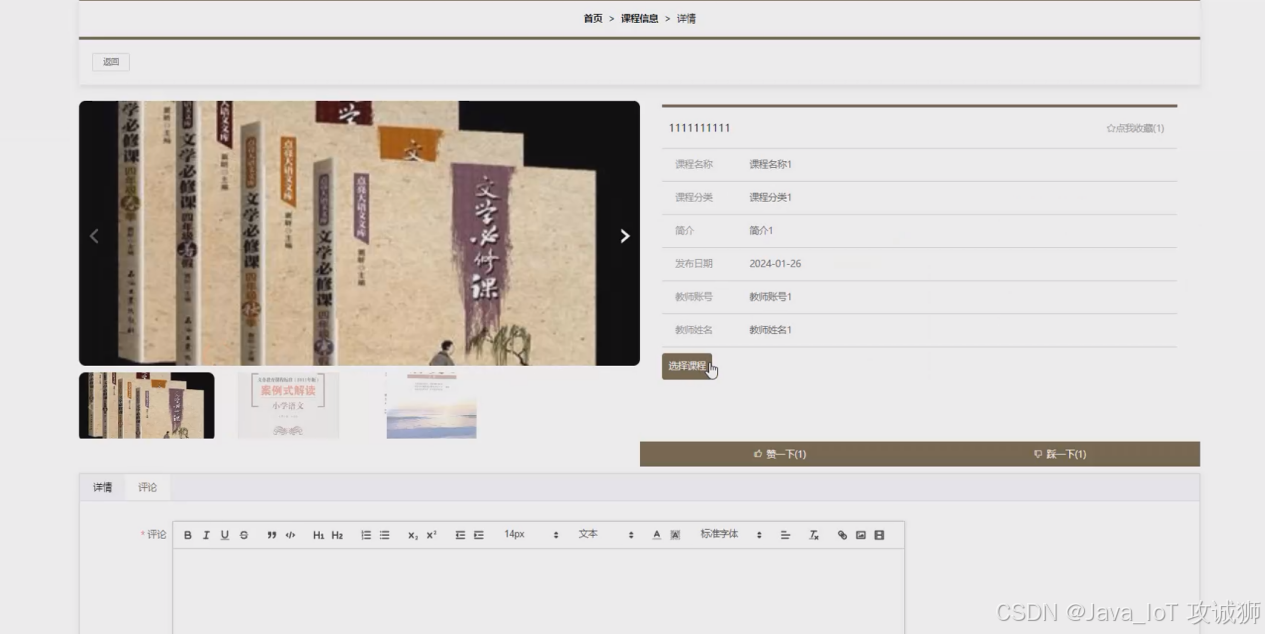This screenshot has width=1265, height=634.
Task: Select the 教师姓名1 value
Action: point(770,330)
